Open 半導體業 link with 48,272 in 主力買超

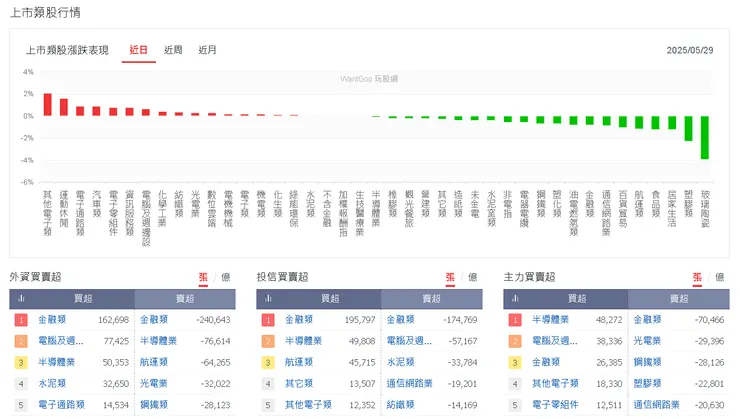click(550, 319)
